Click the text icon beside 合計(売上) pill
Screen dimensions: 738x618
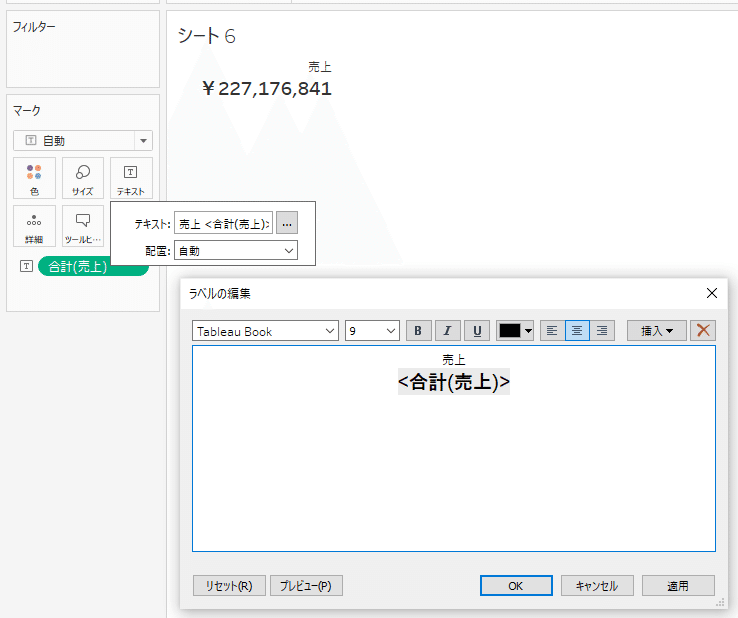[x=26, y=266]
